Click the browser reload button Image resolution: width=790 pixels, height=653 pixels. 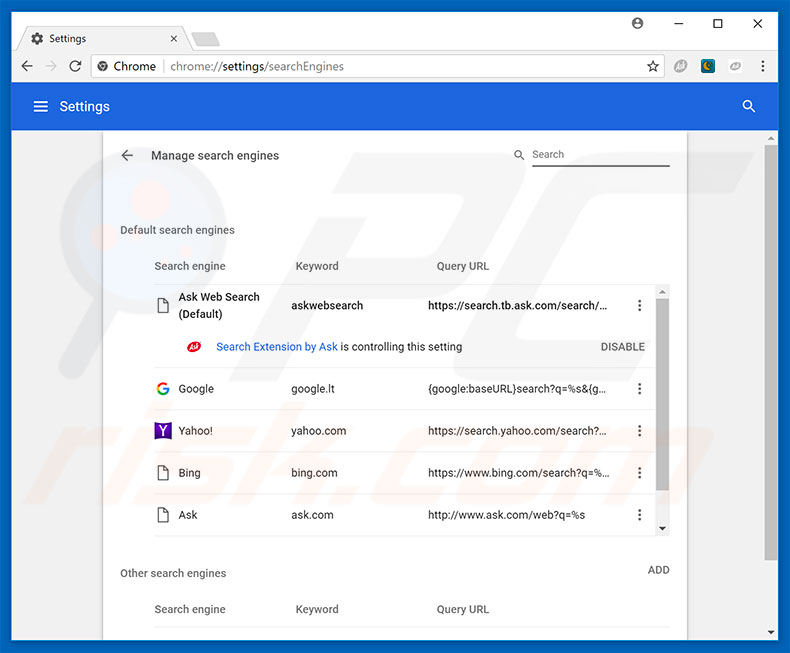coord(75,66)
